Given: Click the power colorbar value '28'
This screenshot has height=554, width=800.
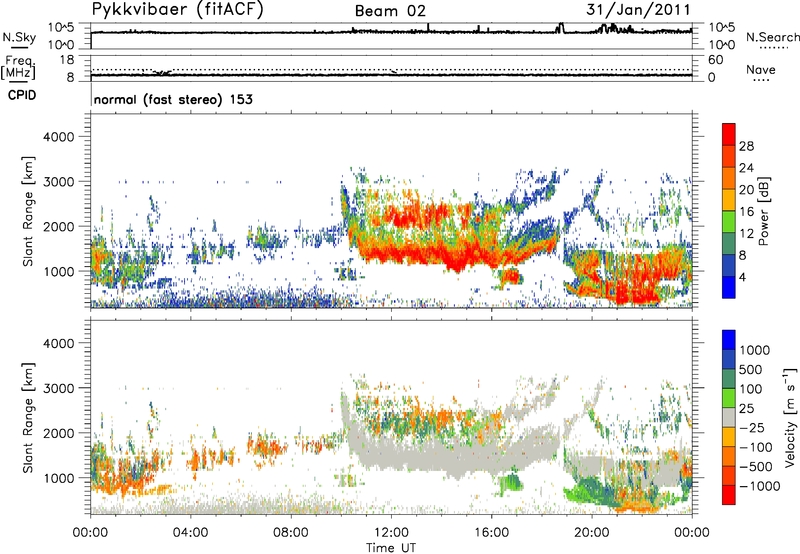Looking at the screenshot, I should 746,146.
